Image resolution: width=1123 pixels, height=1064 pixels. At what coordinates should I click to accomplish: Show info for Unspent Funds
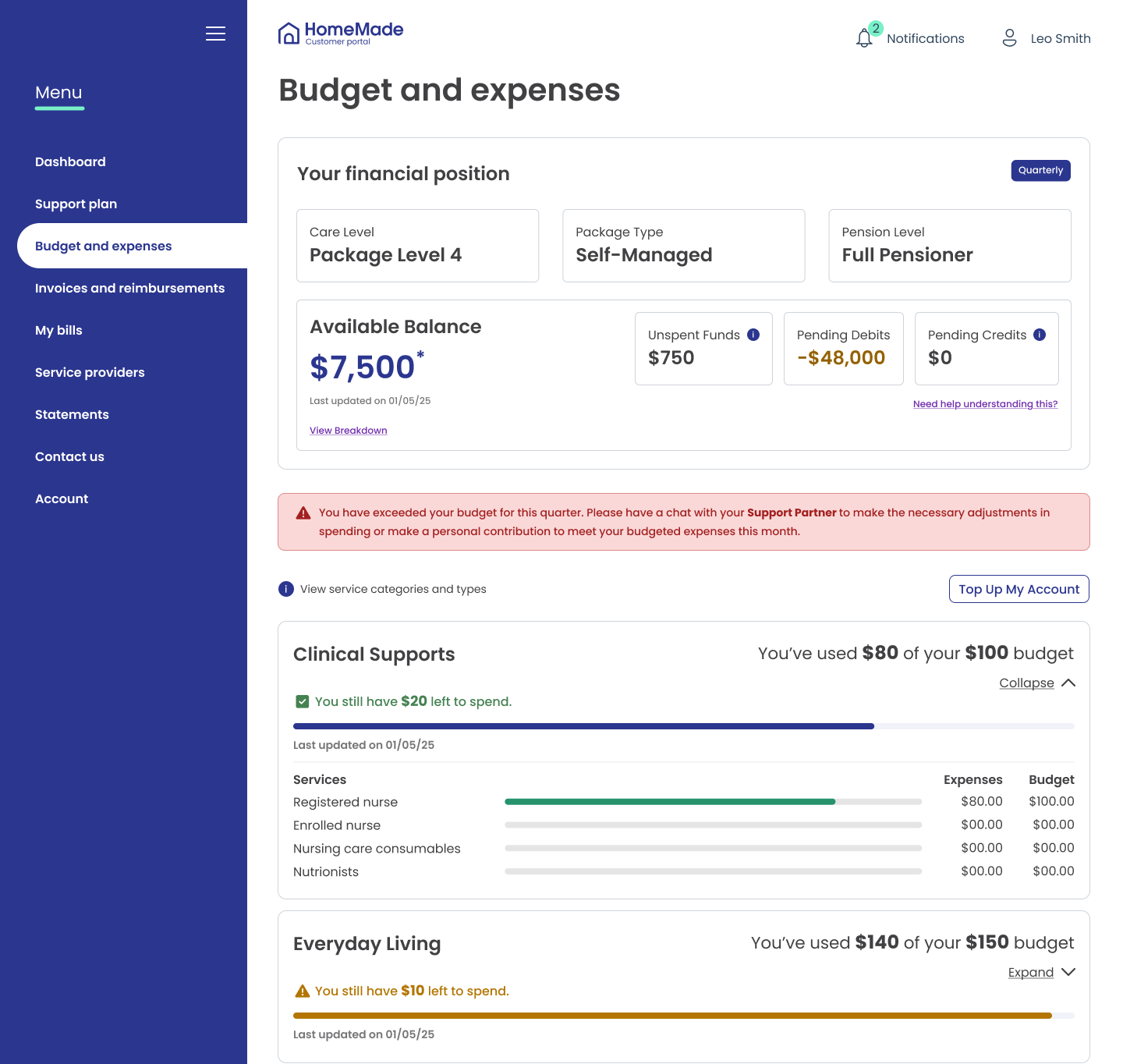[x=753, y=335]
